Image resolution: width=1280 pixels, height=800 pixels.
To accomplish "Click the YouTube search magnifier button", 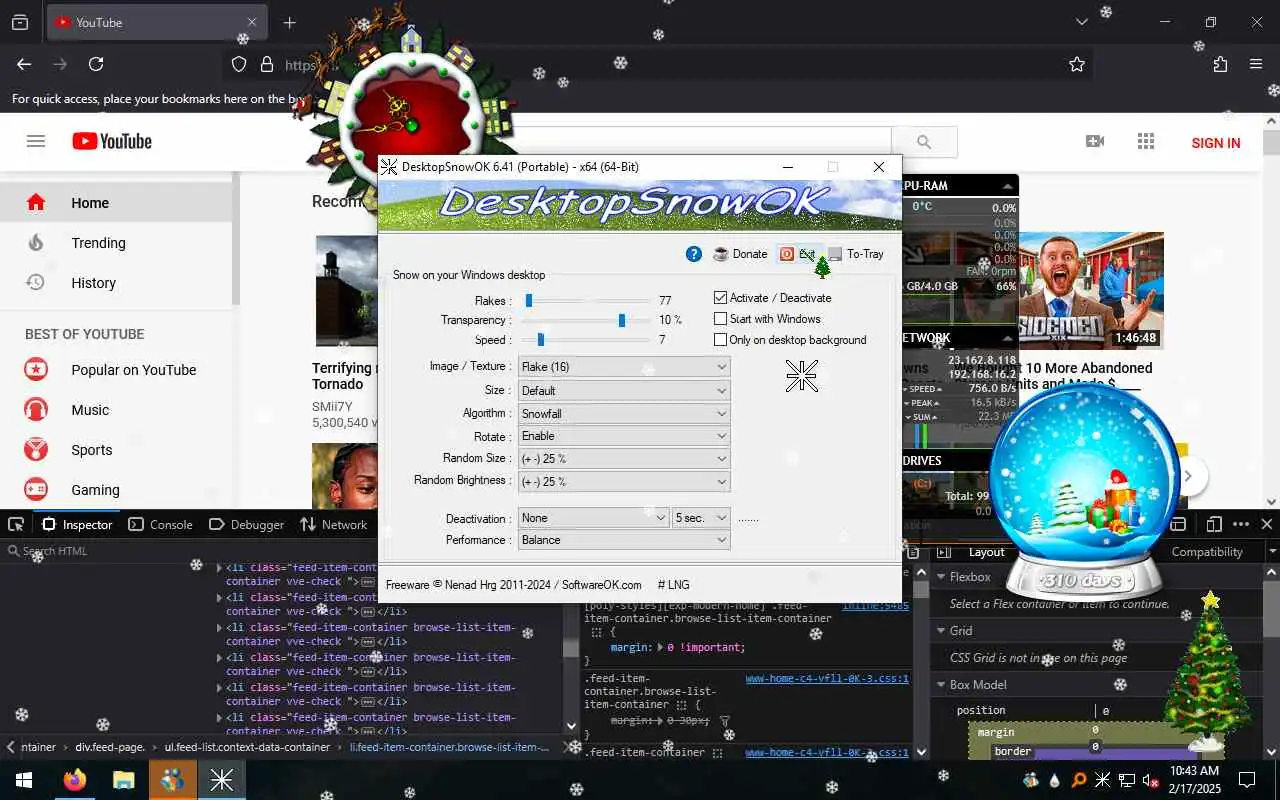I will [x=924, y=142].
